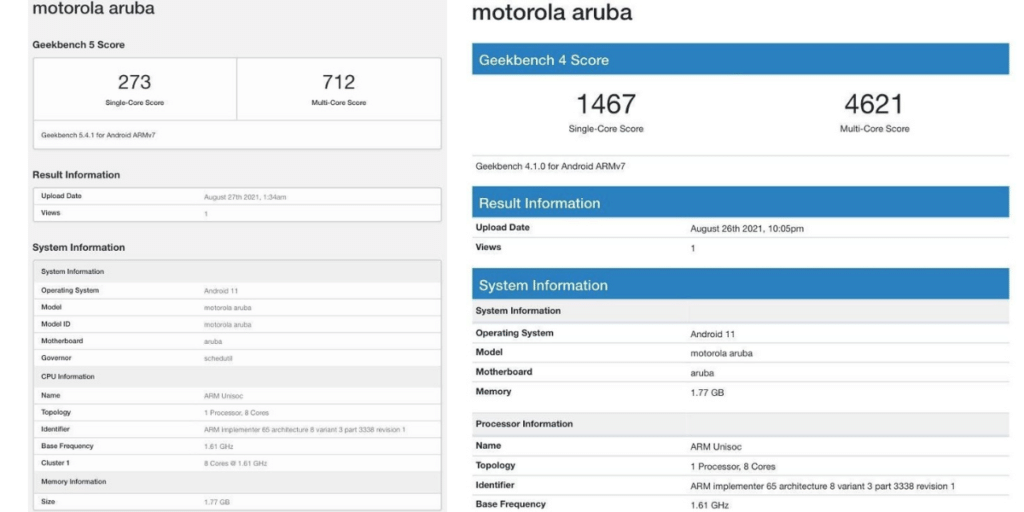The height and width of the screenshot is (512, 1024).
Task: Click 'Result Information' heading on Geekbench 5 page
Action: 76,175
